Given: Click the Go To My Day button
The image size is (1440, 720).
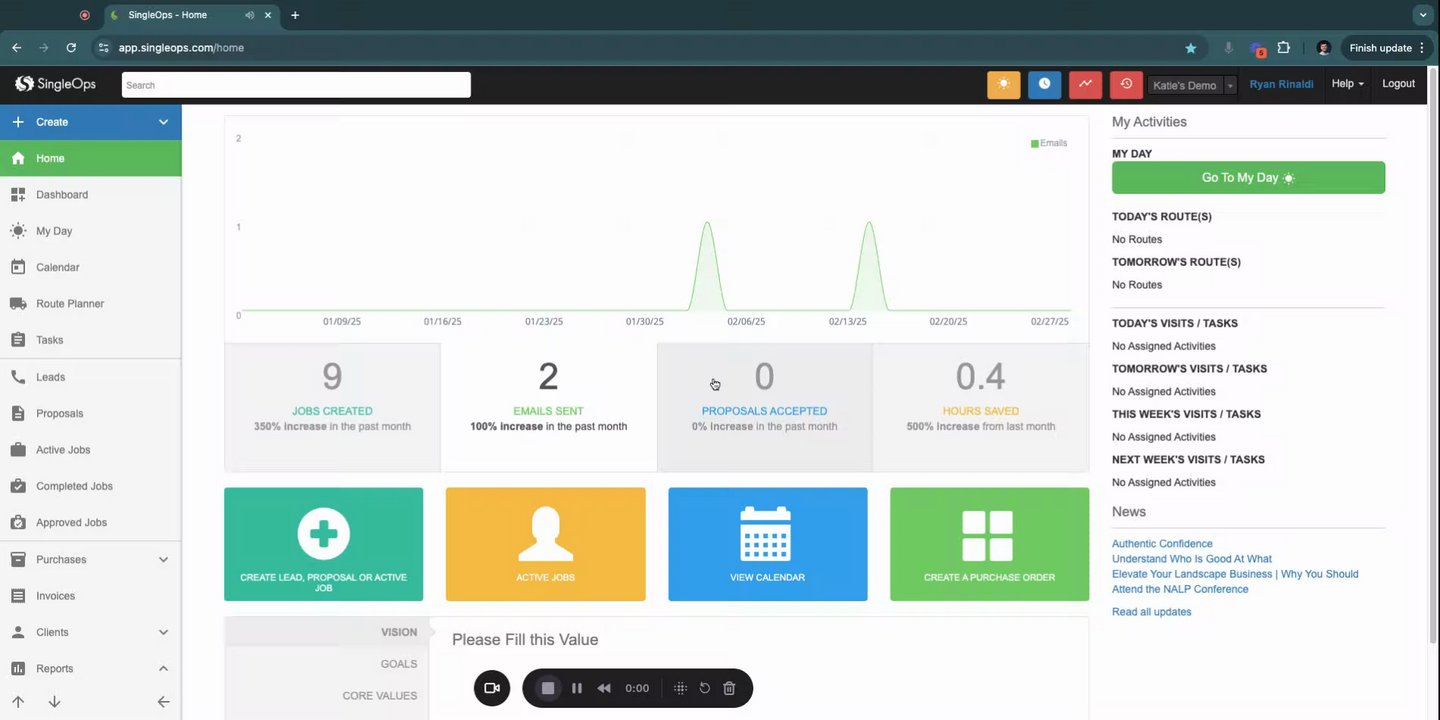Looking at the screenshot, I should click(1248, 177).
